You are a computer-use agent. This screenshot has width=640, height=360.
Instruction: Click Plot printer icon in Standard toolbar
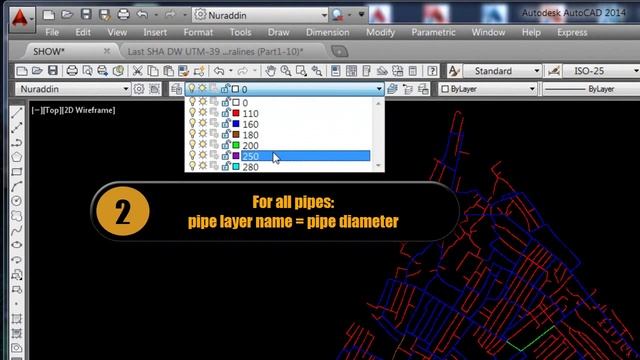[x=72, y=71]
